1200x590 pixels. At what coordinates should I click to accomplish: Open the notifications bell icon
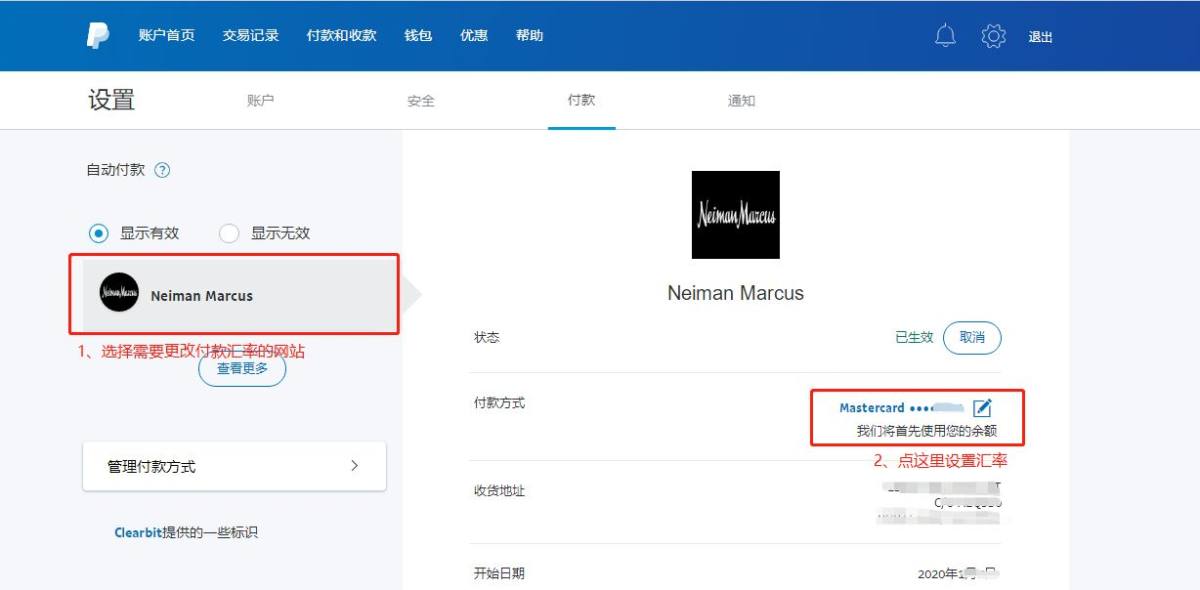945,36
